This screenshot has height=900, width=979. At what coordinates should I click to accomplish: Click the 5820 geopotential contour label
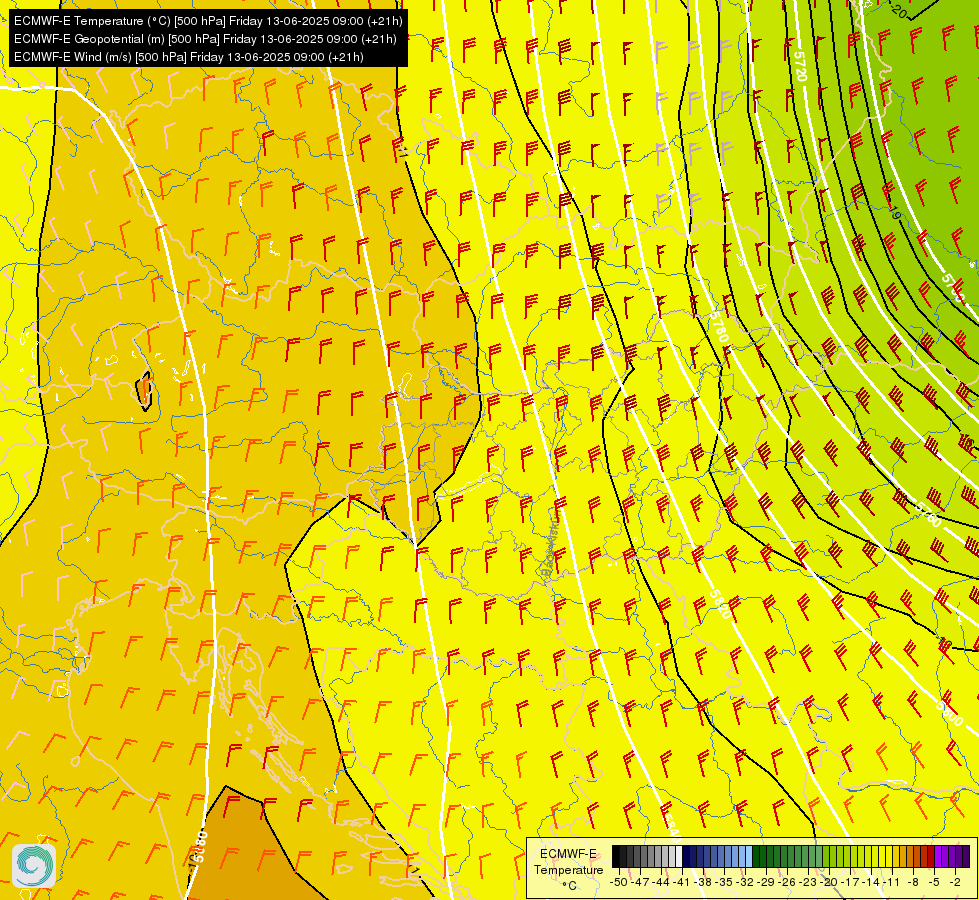[x=719, y=603]
